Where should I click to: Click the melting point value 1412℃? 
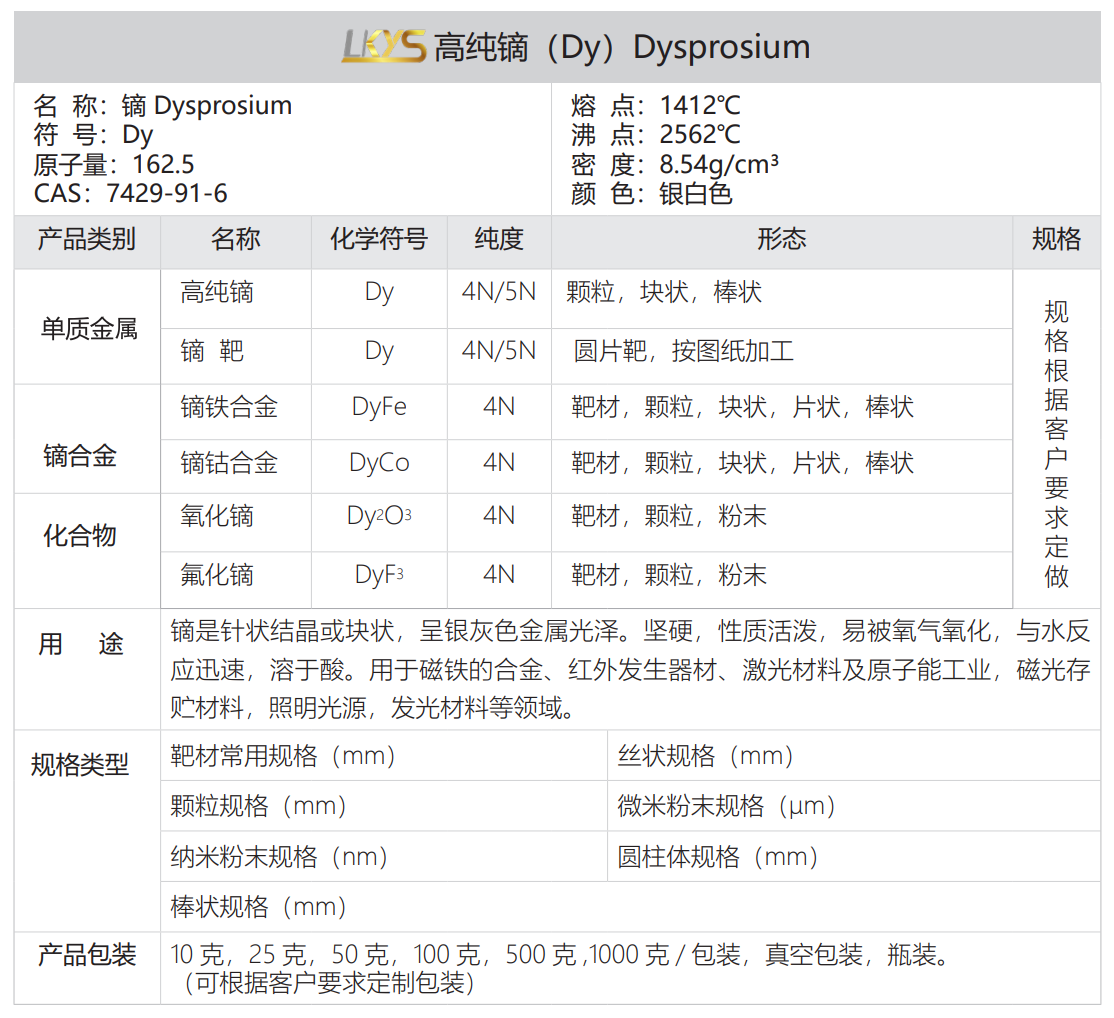click(x=700, y=106)
